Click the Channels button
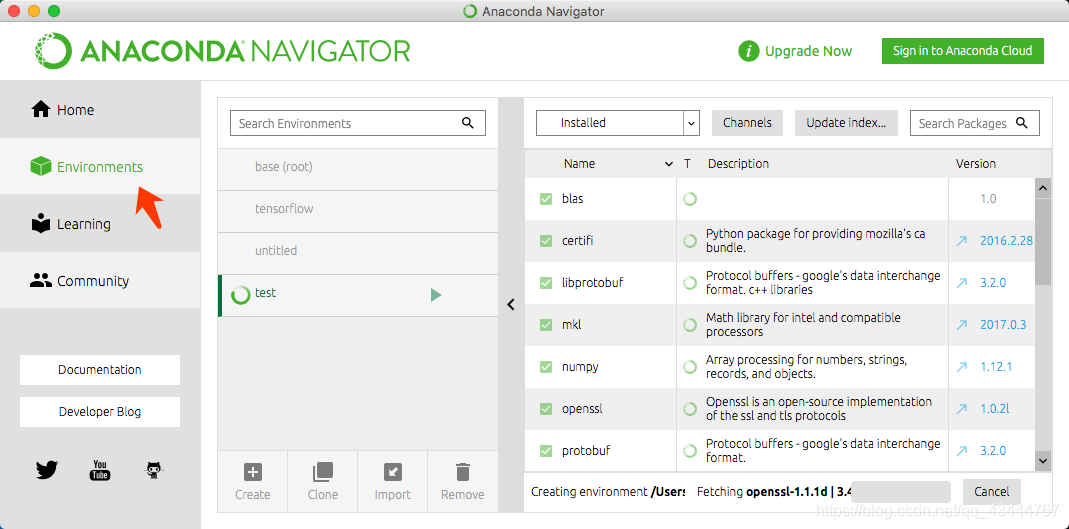The image size is (1069, 529). coord(747,123)
